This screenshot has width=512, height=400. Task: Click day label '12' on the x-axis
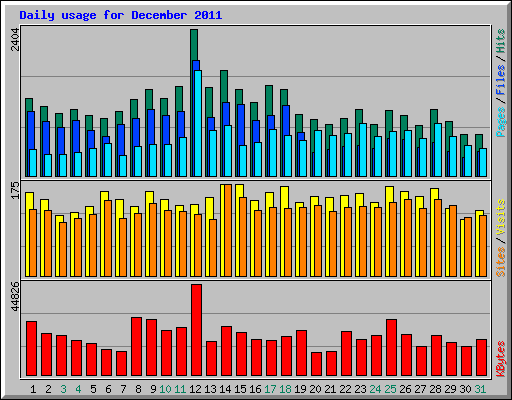coord(195,389)
